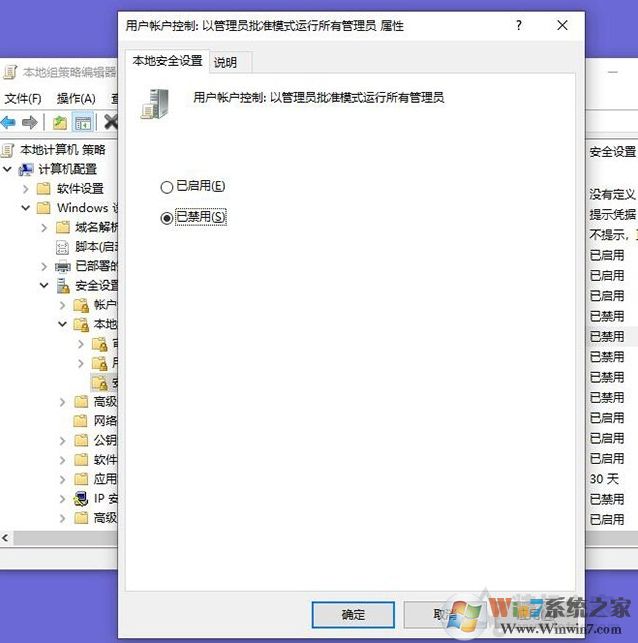Open the 文件(F) menu
Viewport: 638px width, 643px height.
[x=23, y=98]
